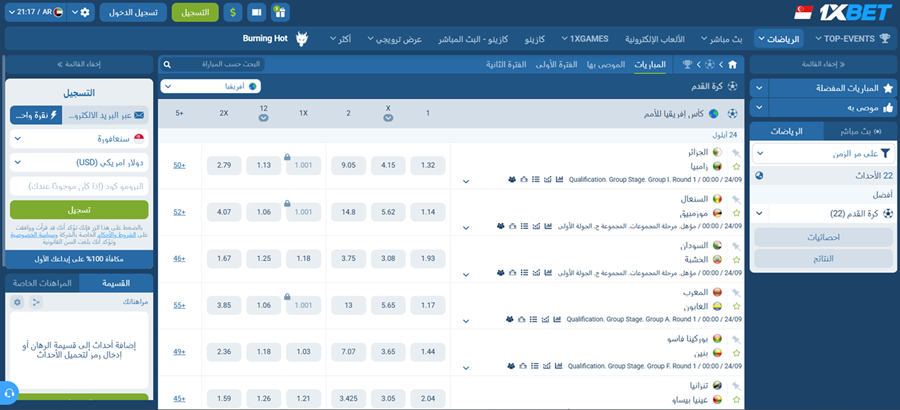Open the wallet/card icon in top bar

pyautogui.click(x=257, y=12)
